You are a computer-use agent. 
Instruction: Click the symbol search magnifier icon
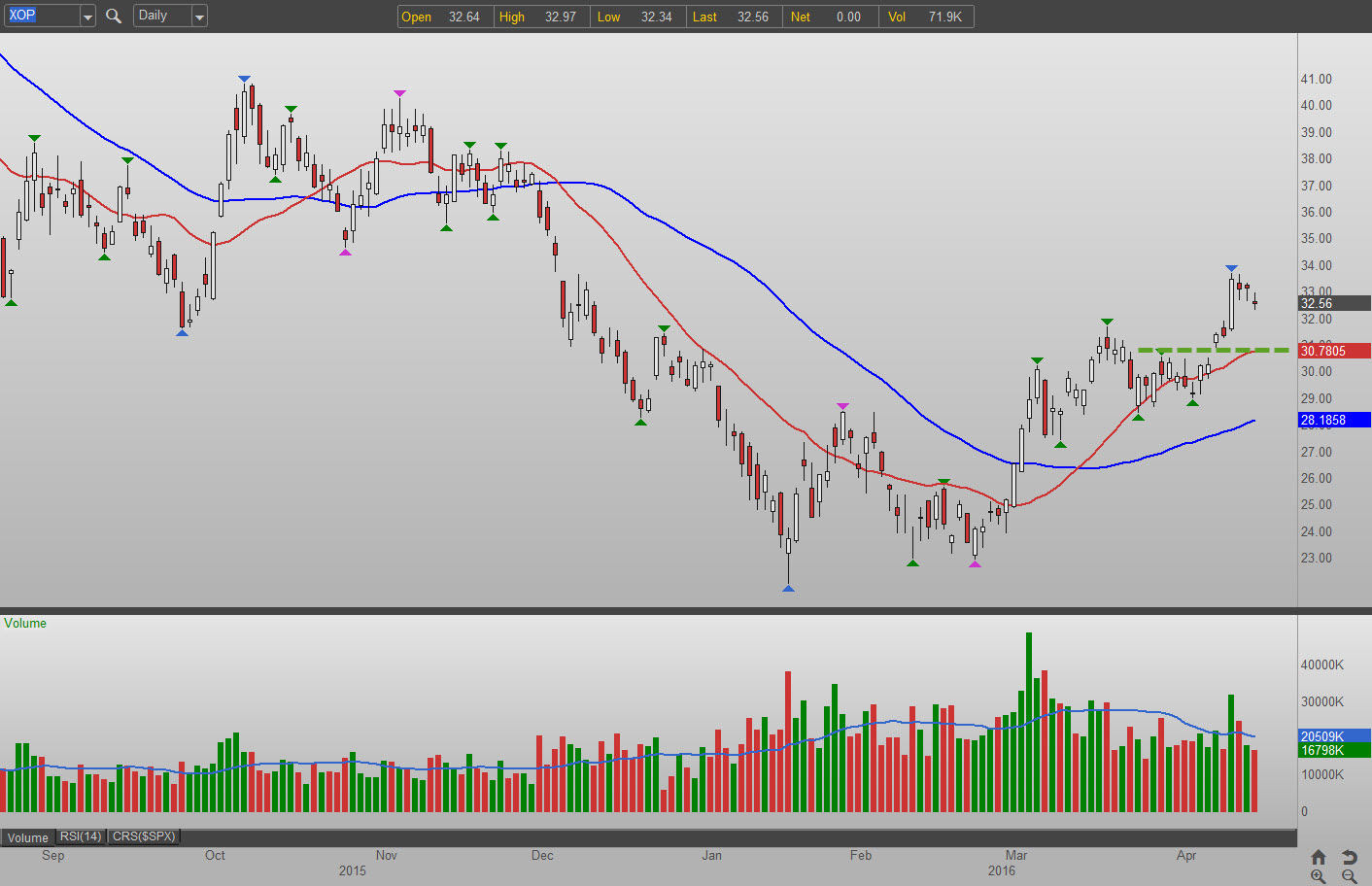coord(114,16)
